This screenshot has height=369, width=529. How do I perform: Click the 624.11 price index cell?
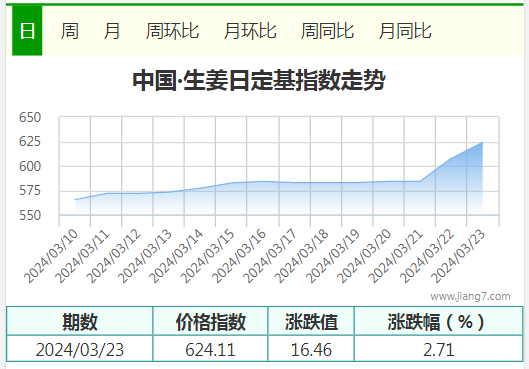(x=211, y=349)
